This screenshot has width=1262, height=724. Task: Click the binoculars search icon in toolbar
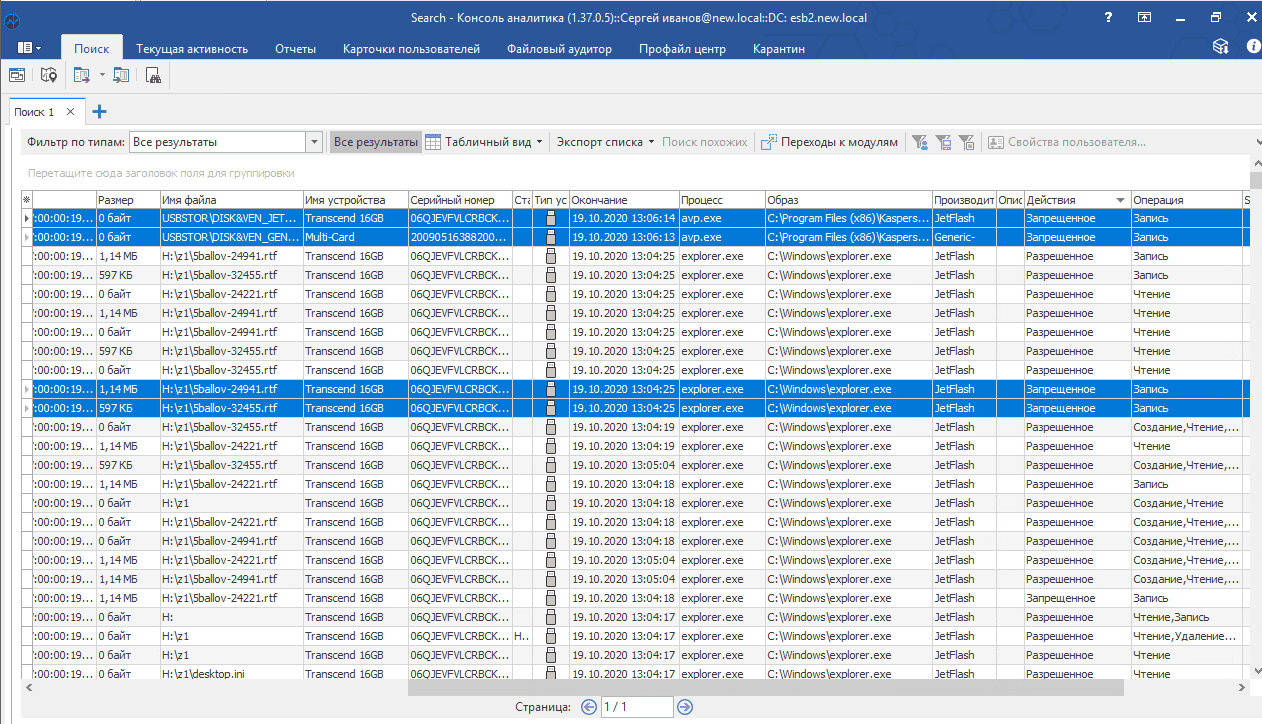153,75
